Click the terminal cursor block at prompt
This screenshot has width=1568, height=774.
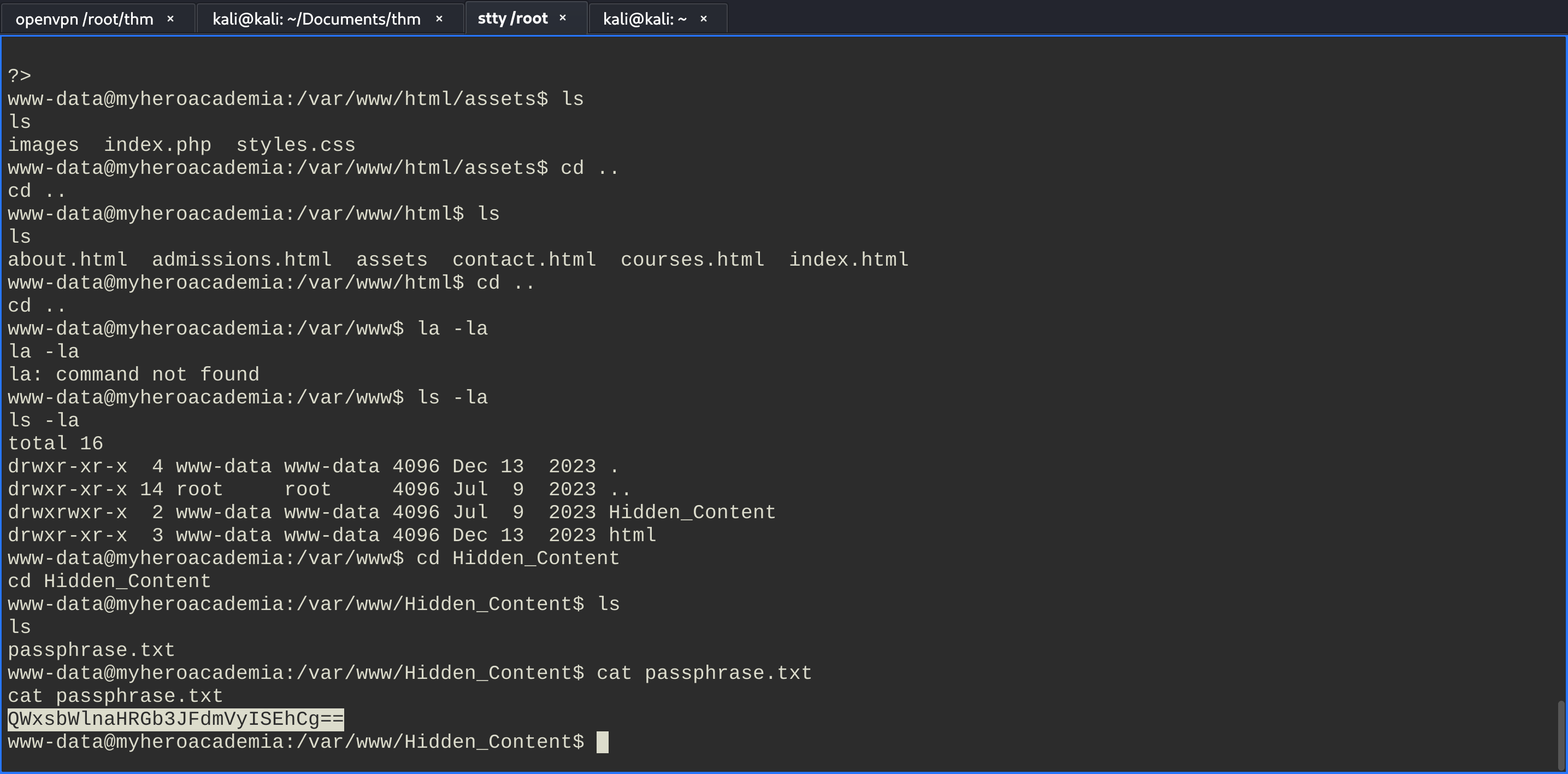602,742
